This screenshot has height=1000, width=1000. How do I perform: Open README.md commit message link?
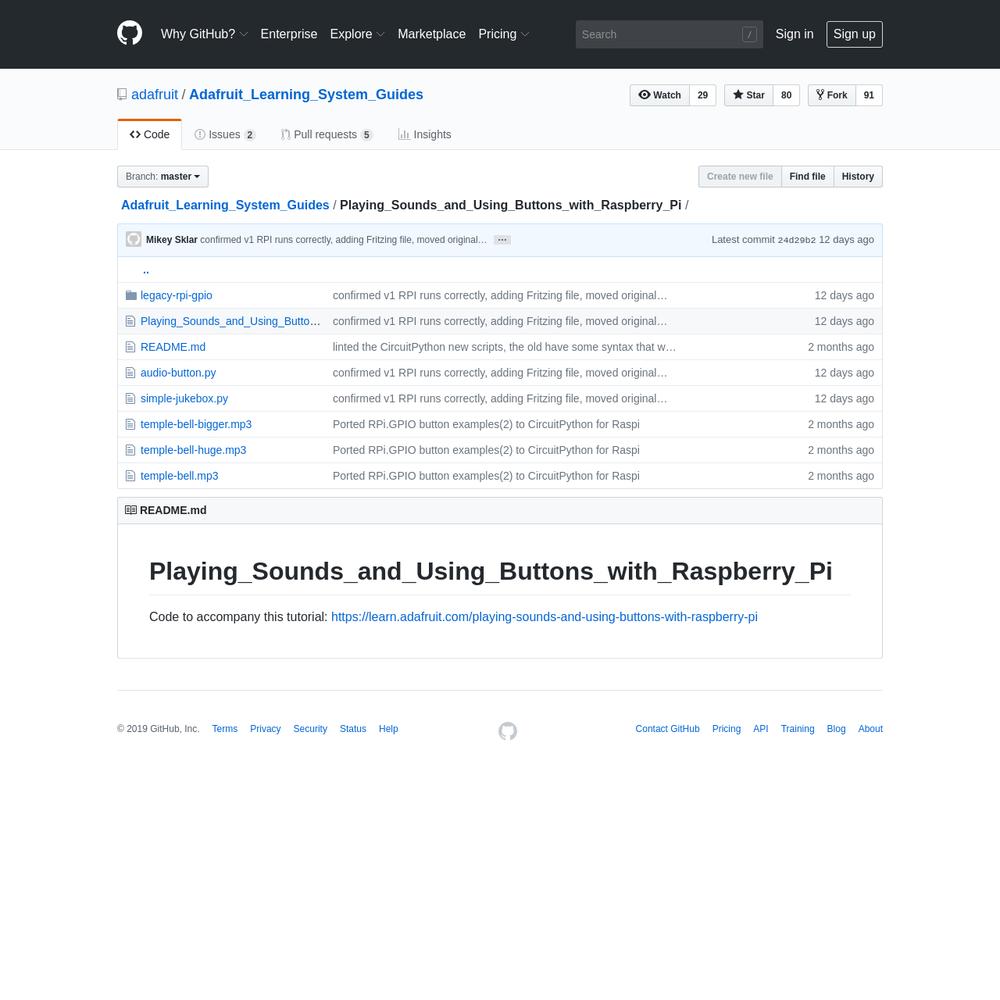point(504,347)
